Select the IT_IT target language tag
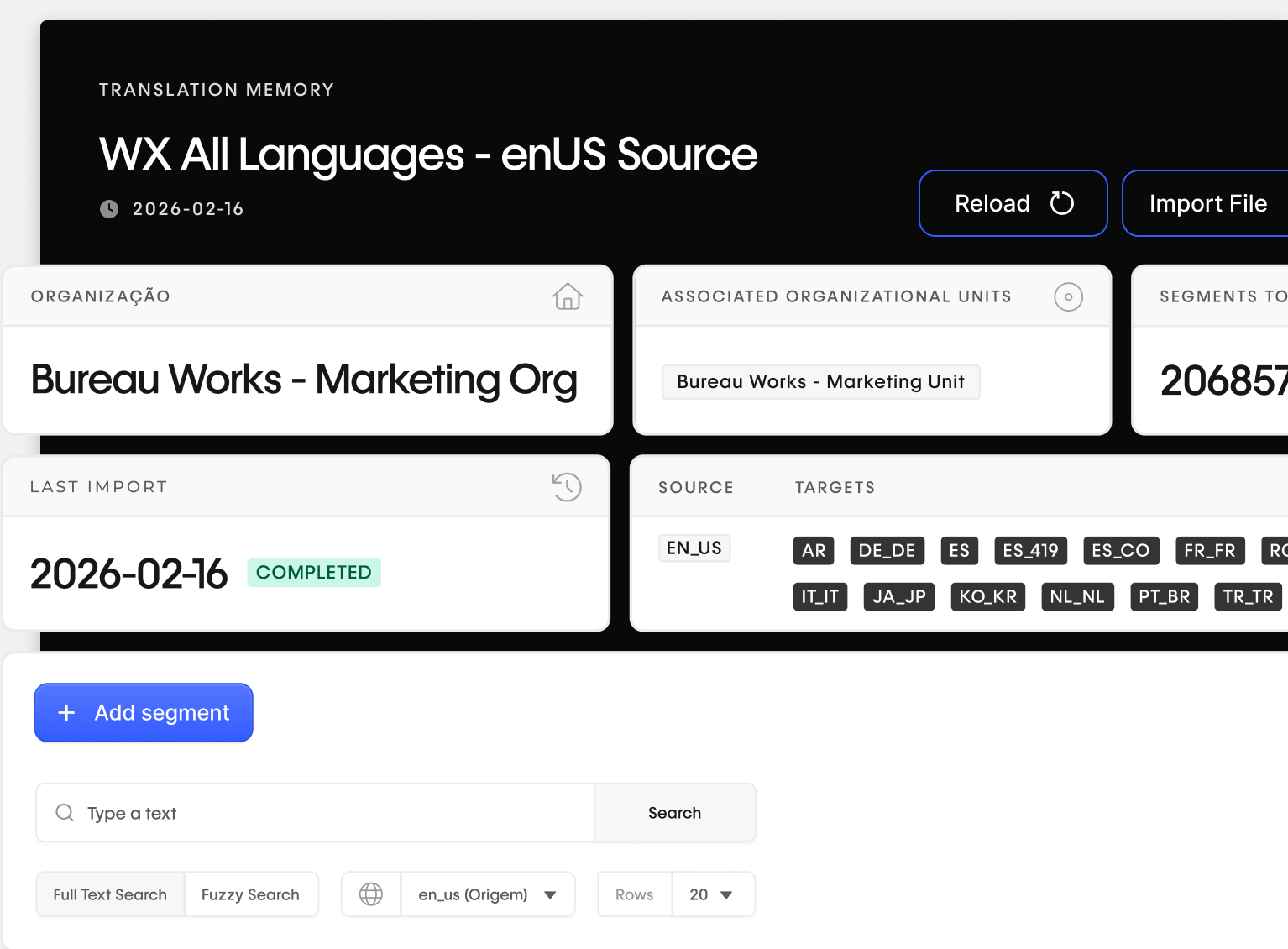The width and height of the screenshot is (1288, 949). click(x=820, y=597)
